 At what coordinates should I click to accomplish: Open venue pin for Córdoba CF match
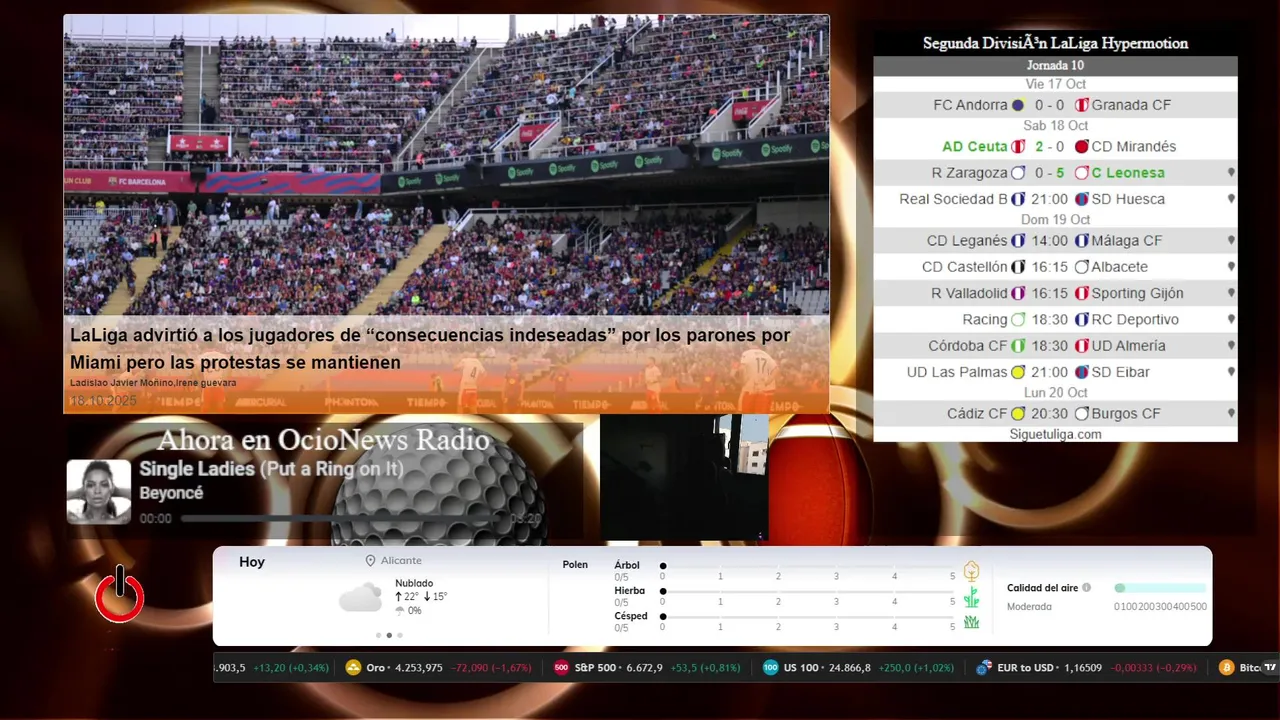click(x=1231, y=346)
